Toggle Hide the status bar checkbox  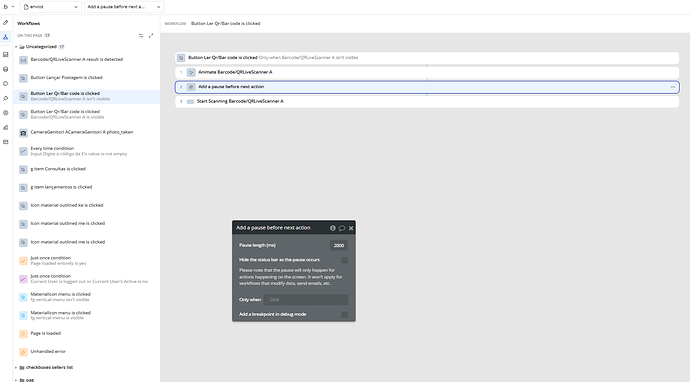[345, 260]
